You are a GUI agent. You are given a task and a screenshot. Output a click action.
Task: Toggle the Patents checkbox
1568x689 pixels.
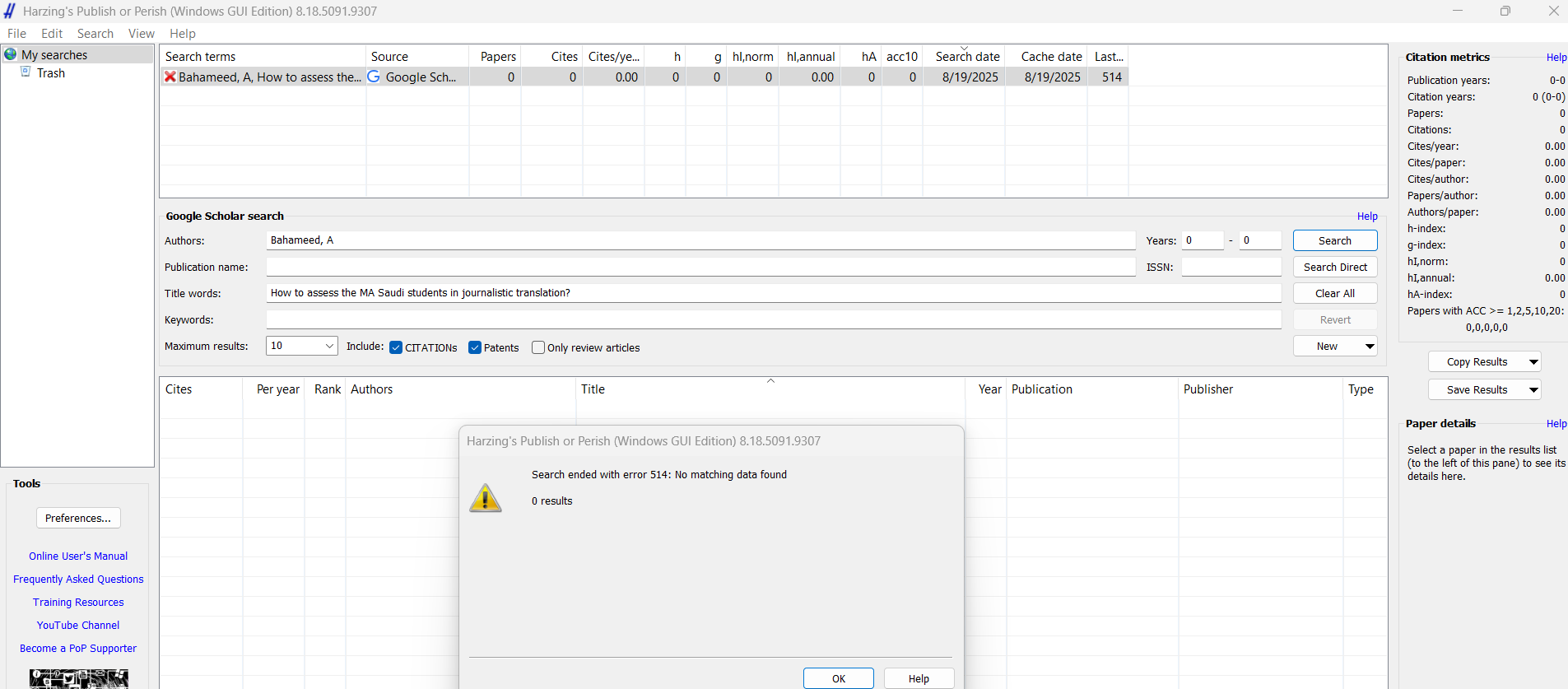coord(475,347)
